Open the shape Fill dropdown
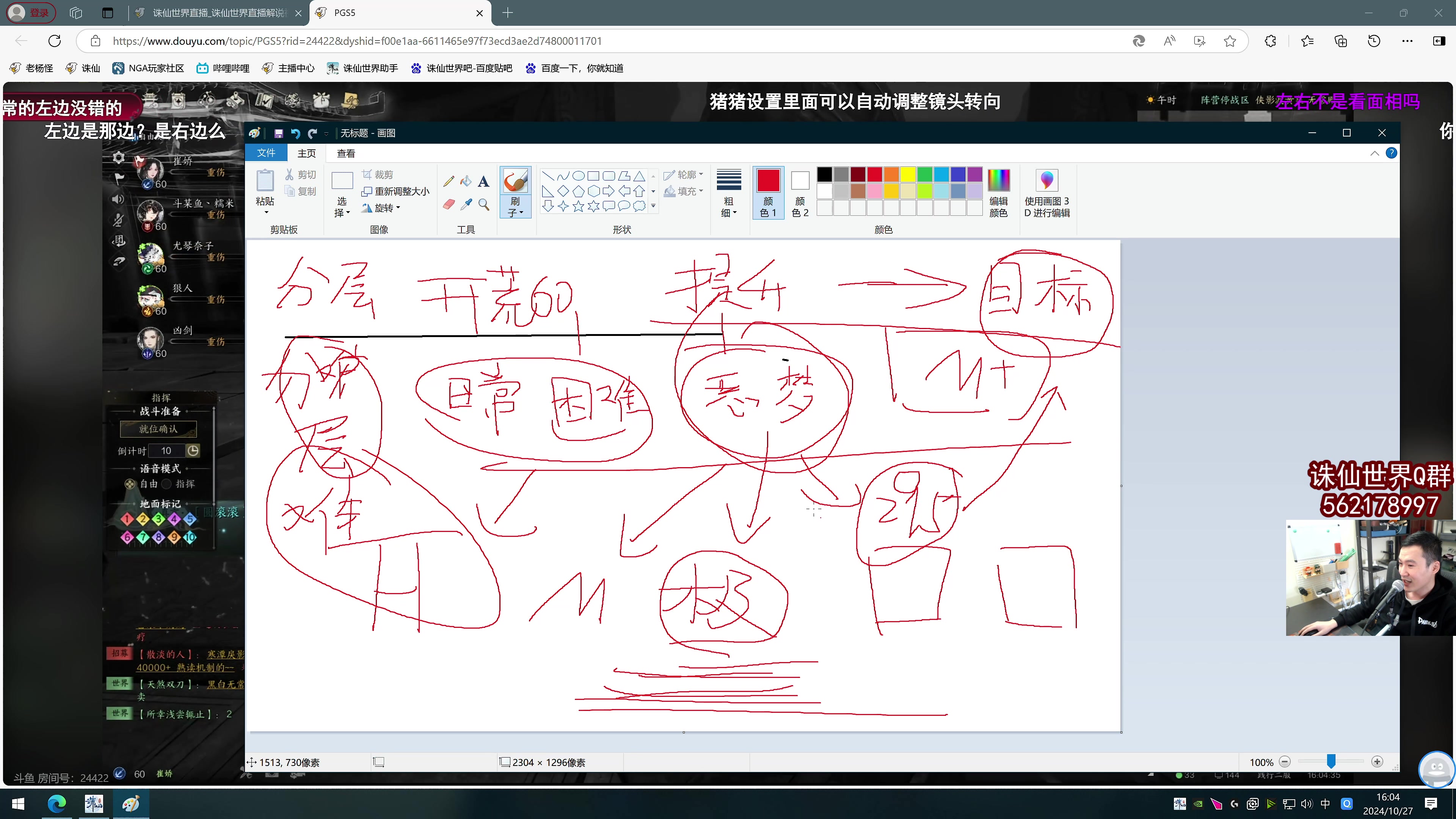The width and height of the screenshot is (1456, 819). pyautogui.click(x=683, y=191)
